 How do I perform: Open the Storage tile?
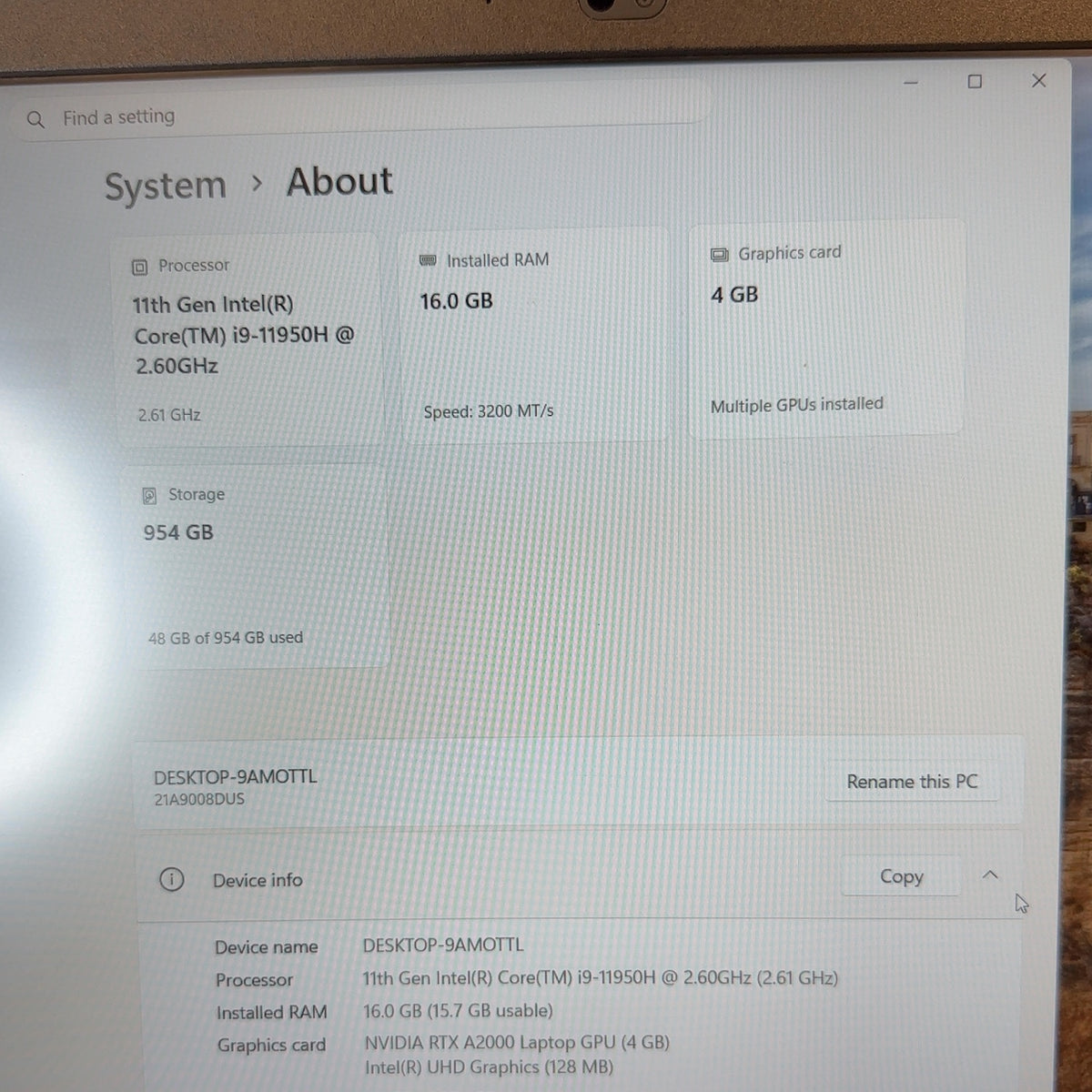click(258, 566)
